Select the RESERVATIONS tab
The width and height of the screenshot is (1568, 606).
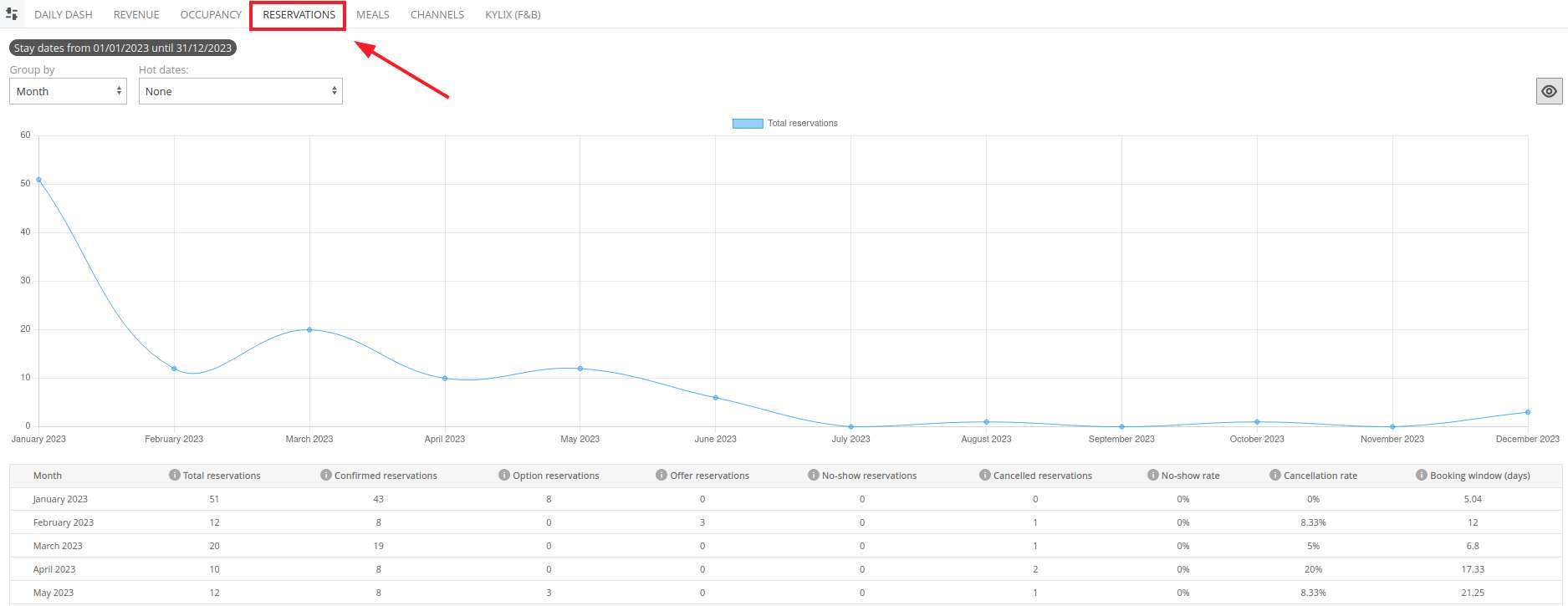(299, 14)
